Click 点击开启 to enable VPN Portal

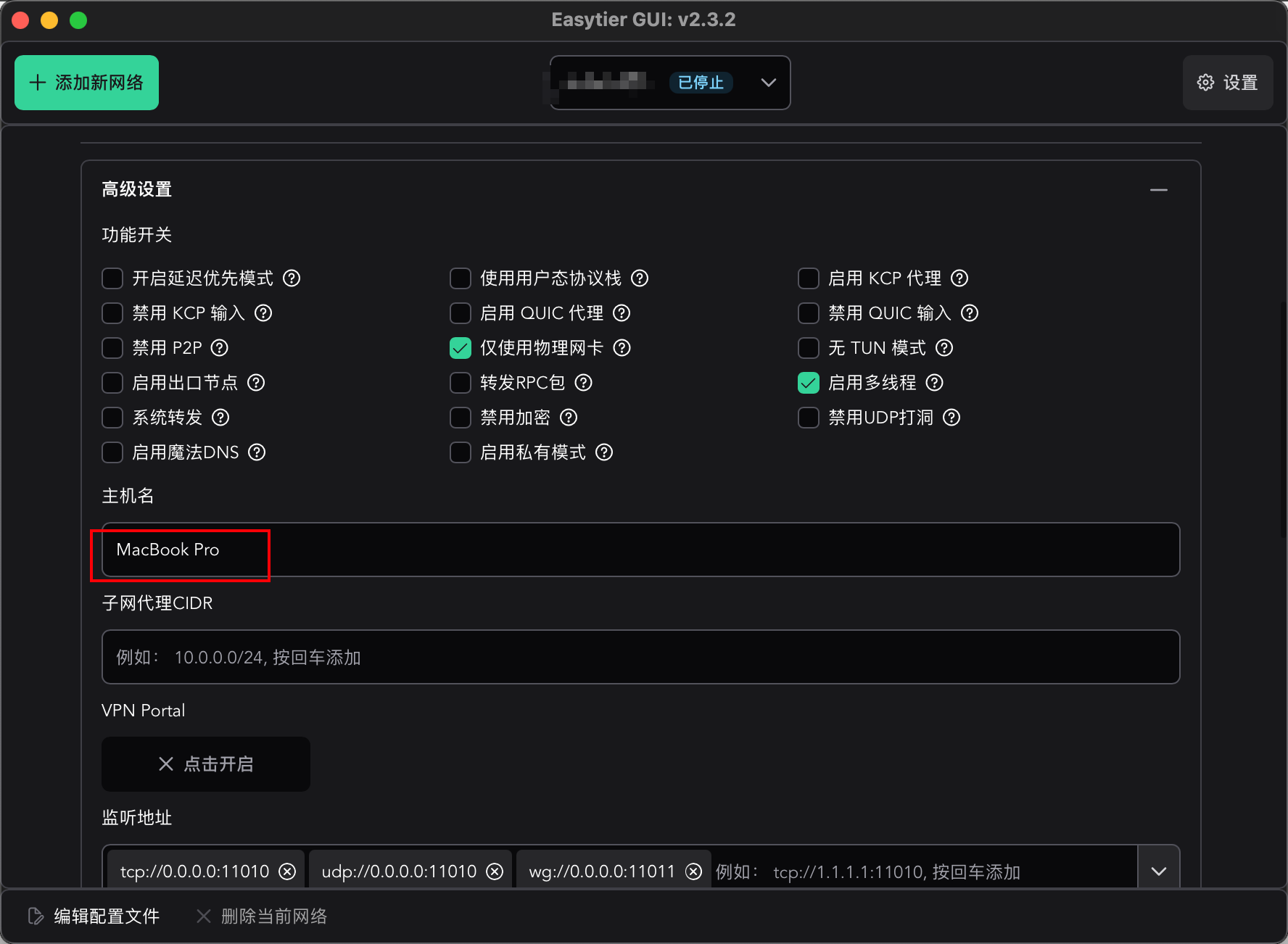click(x=205, y=763)
